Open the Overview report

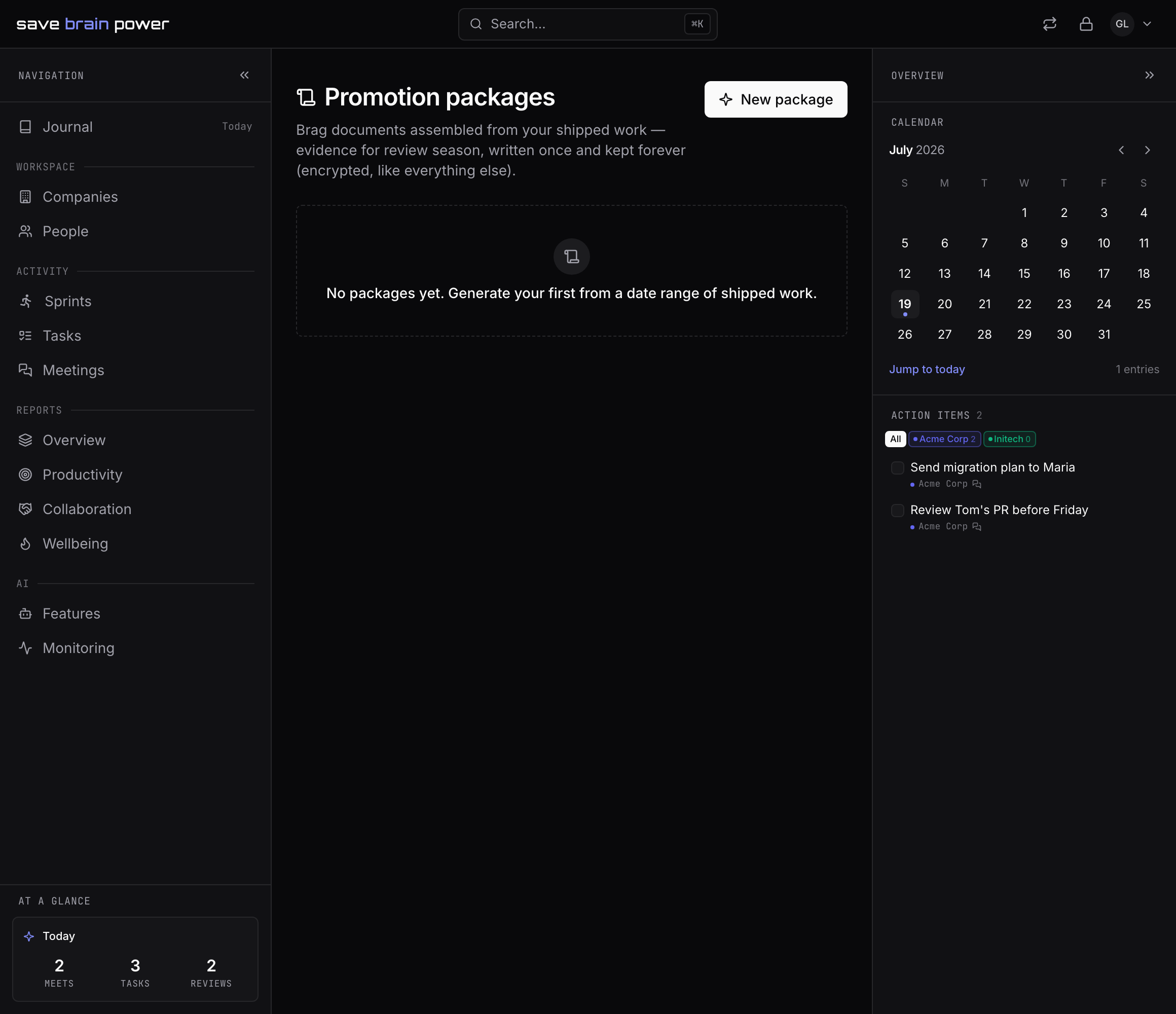135,440
